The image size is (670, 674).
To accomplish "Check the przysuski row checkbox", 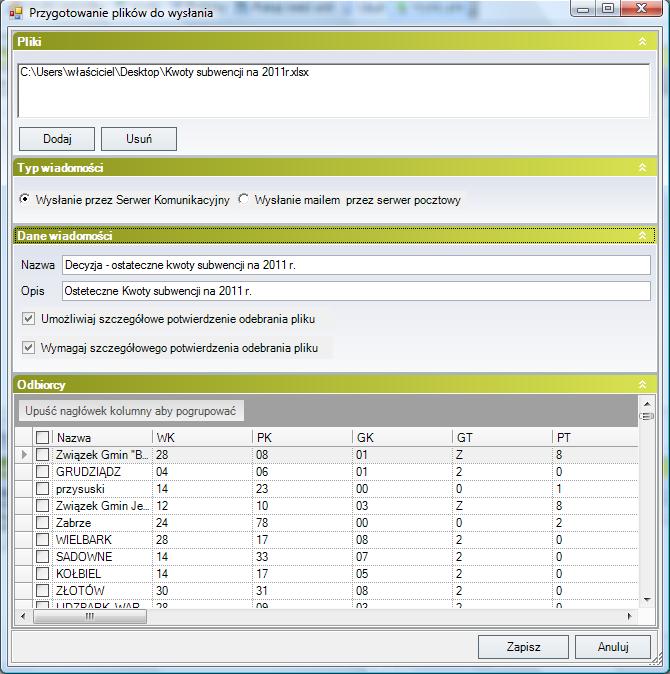I will click(x=42, y=489).
